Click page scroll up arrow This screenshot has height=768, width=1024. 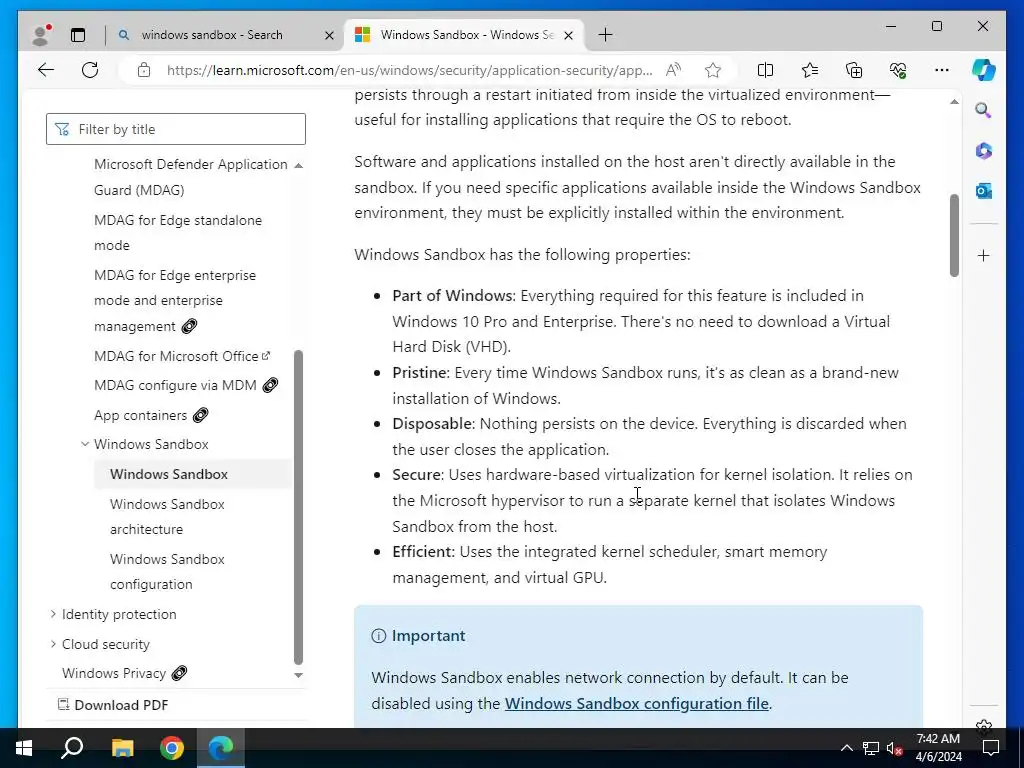[954, 102]
